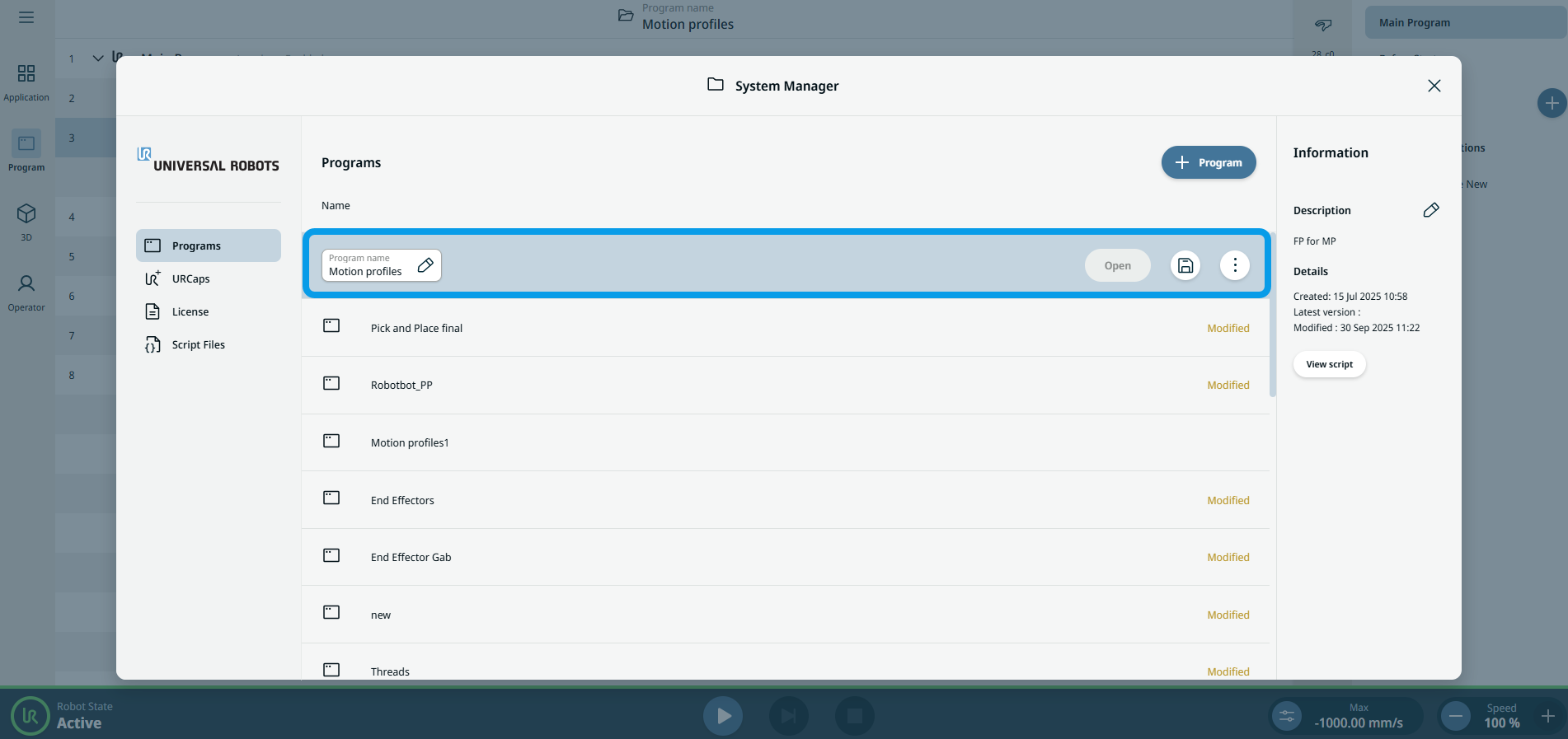Click the View script button
Viewport: 1568px width, 739px height.
(x=1329, y=364)
